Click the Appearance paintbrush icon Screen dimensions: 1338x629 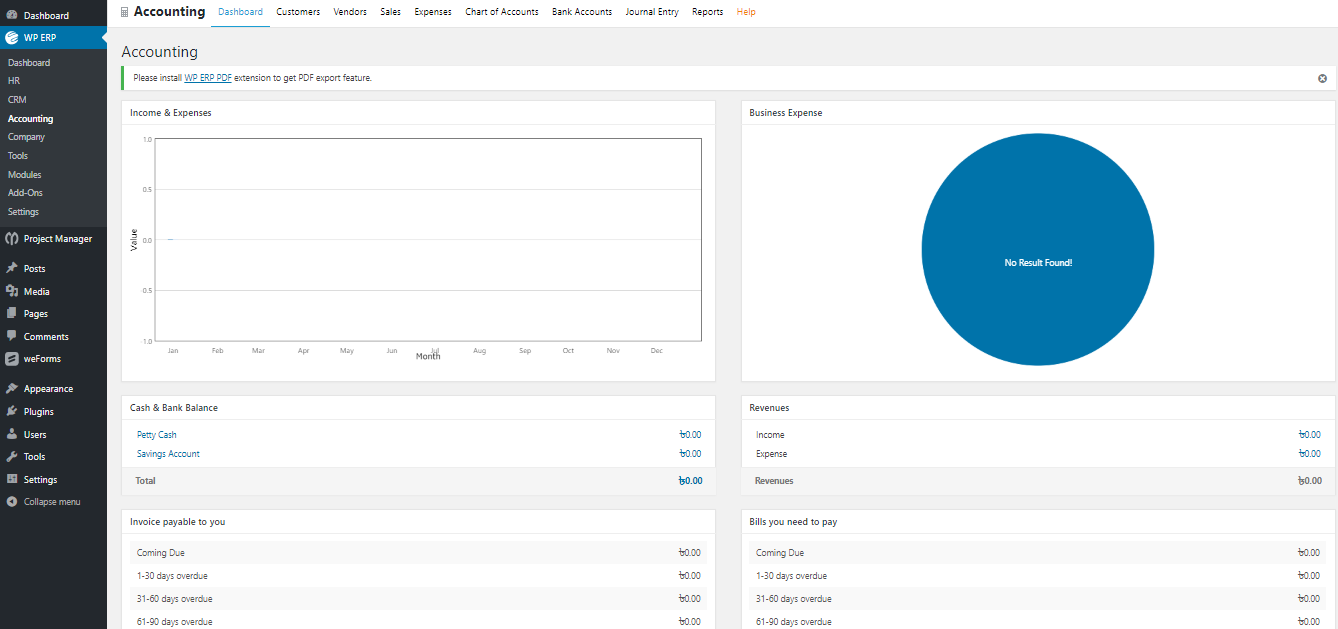(12, 388)
